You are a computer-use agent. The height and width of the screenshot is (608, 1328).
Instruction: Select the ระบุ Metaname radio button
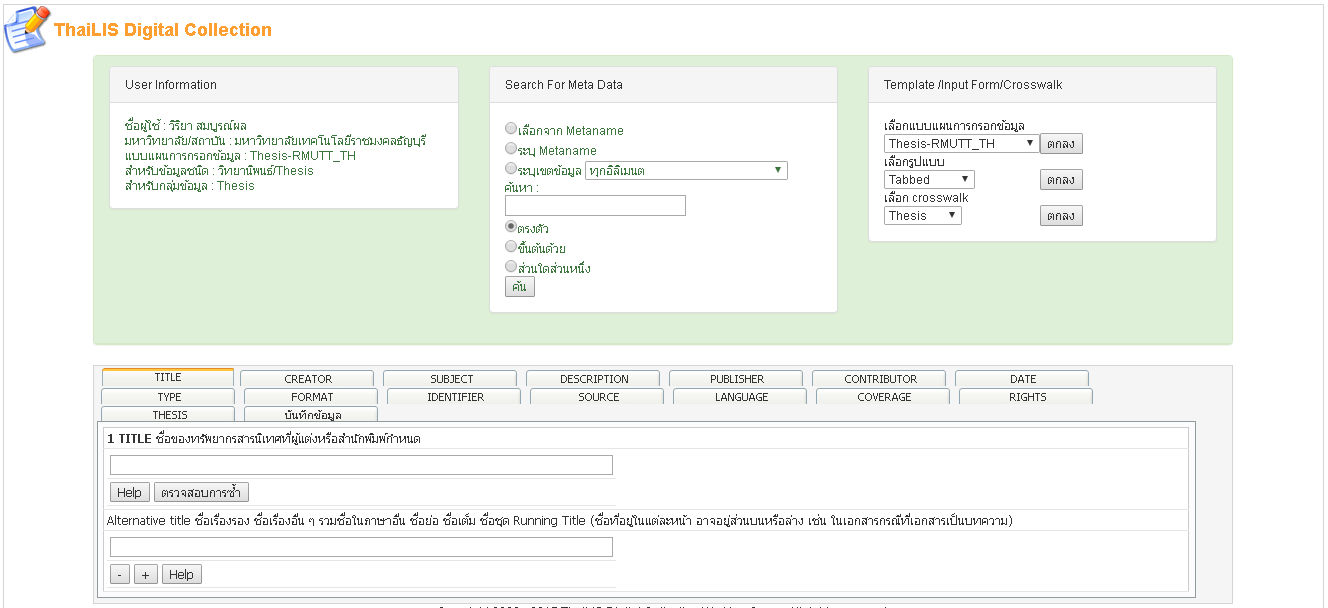pyautogui.click(x=511, y=149)
